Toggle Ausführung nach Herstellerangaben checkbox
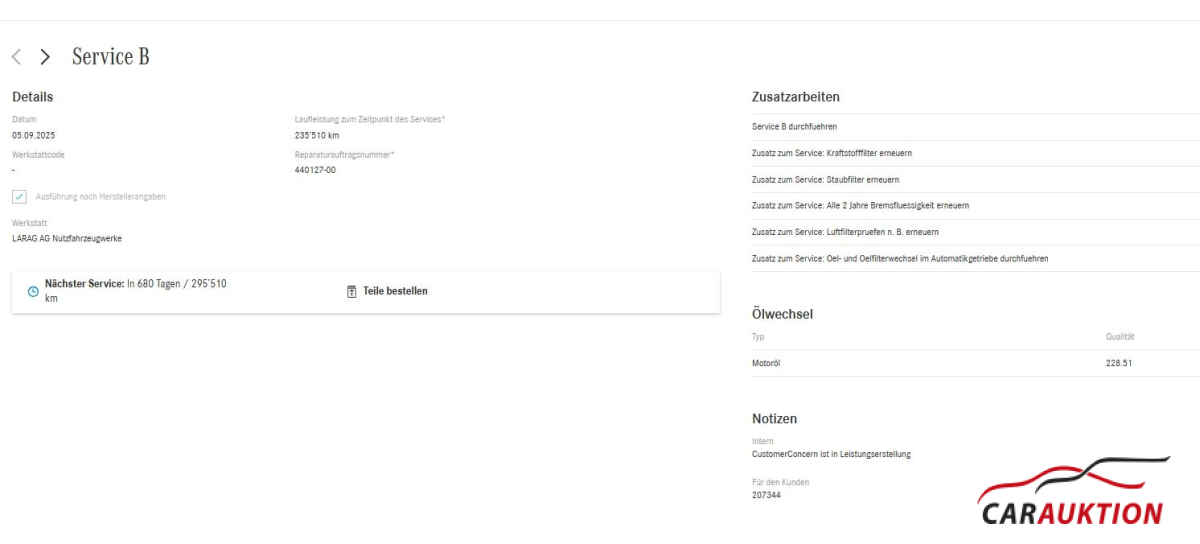The image size is (1200, 544). (x=20, y=197)
